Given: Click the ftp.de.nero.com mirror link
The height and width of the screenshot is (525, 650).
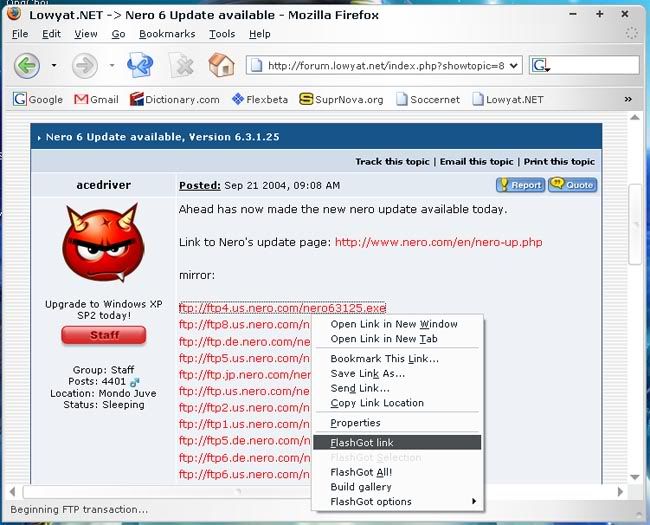Looking at the screenshot, I should [245, 342].
